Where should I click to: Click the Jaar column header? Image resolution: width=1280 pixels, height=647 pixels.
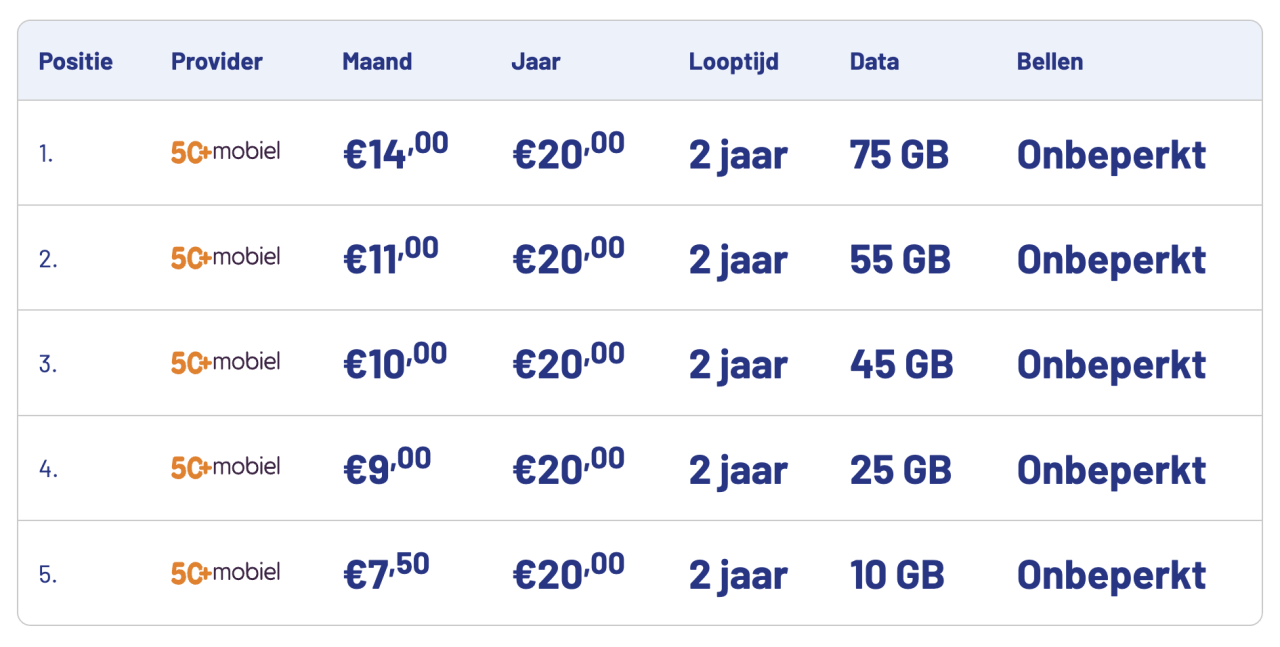[x=536, y=61]
